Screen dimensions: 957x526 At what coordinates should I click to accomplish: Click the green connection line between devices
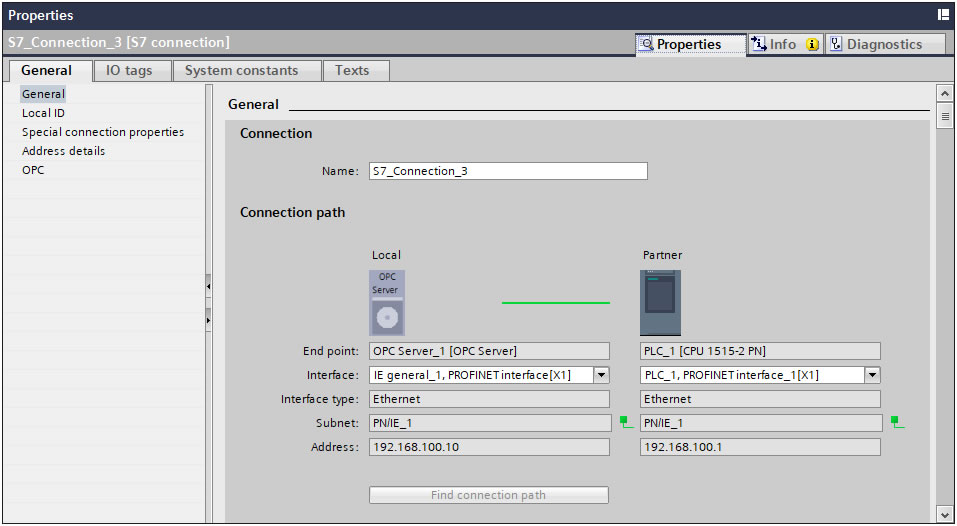(x=556, y=303)
